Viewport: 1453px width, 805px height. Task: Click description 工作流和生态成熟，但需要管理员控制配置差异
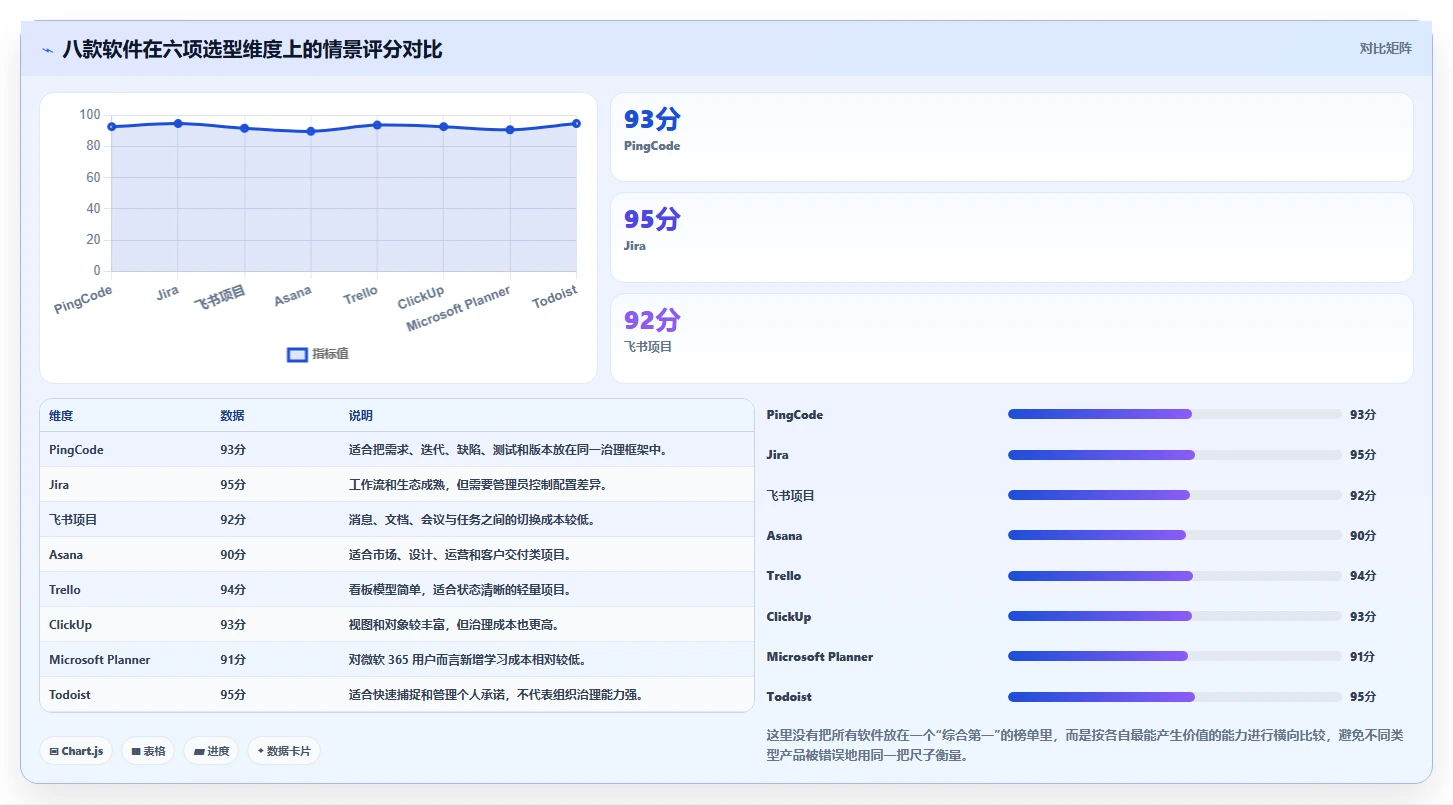[x=478, y=485]
